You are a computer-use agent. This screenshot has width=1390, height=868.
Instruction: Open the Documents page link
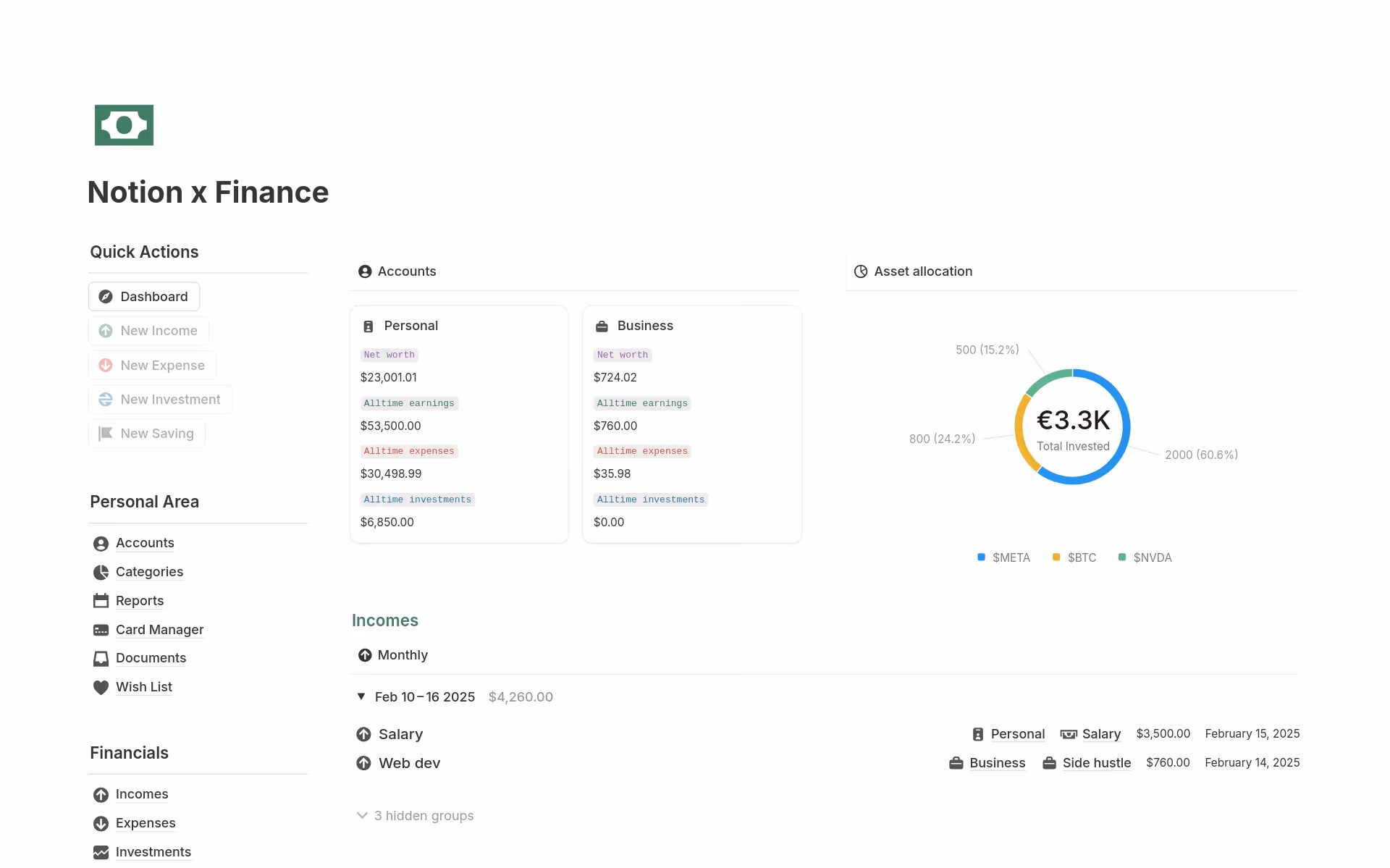151,658
